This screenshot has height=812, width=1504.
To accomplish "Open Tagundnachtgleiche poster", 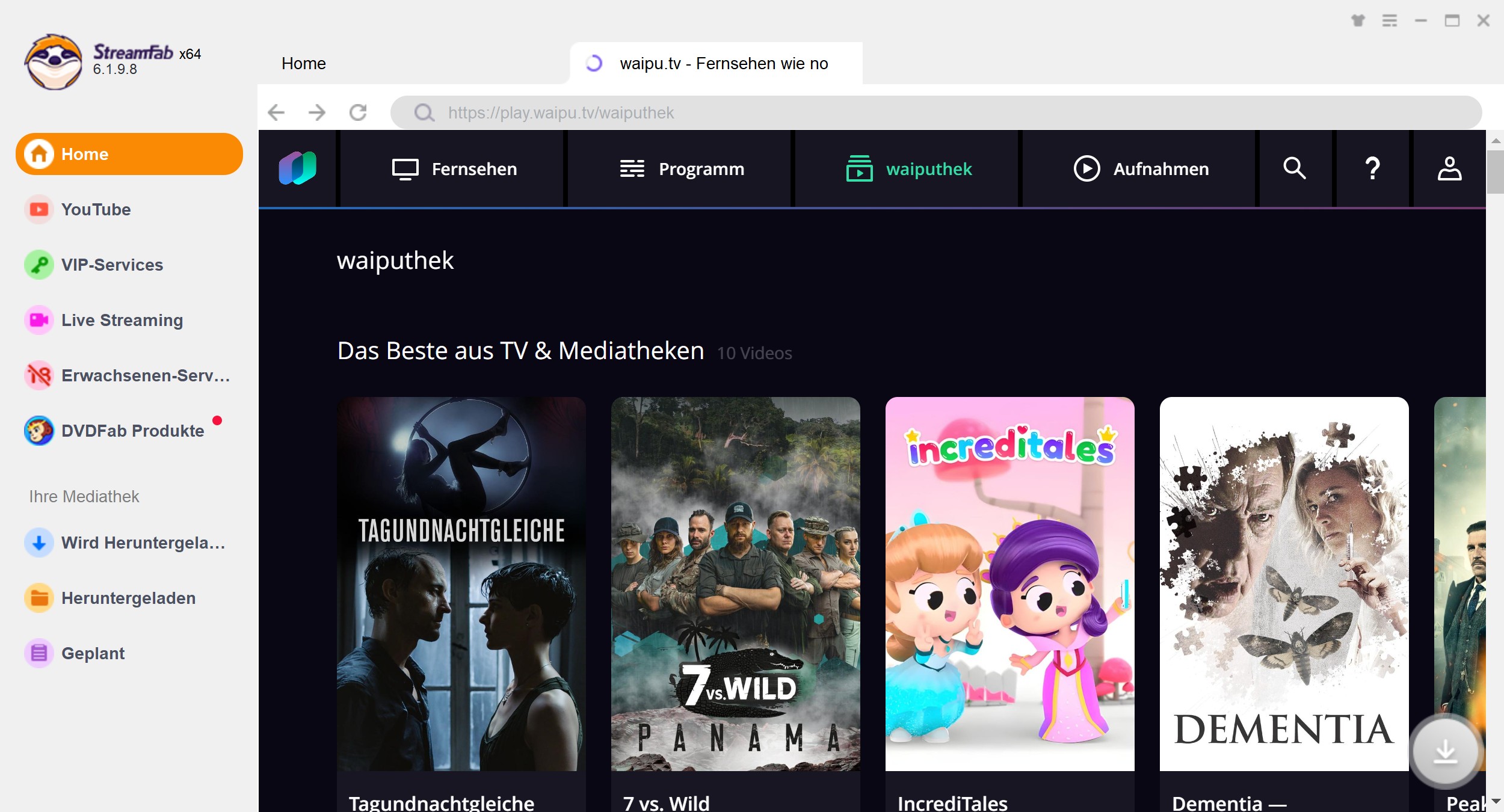I will click(461, 583).
